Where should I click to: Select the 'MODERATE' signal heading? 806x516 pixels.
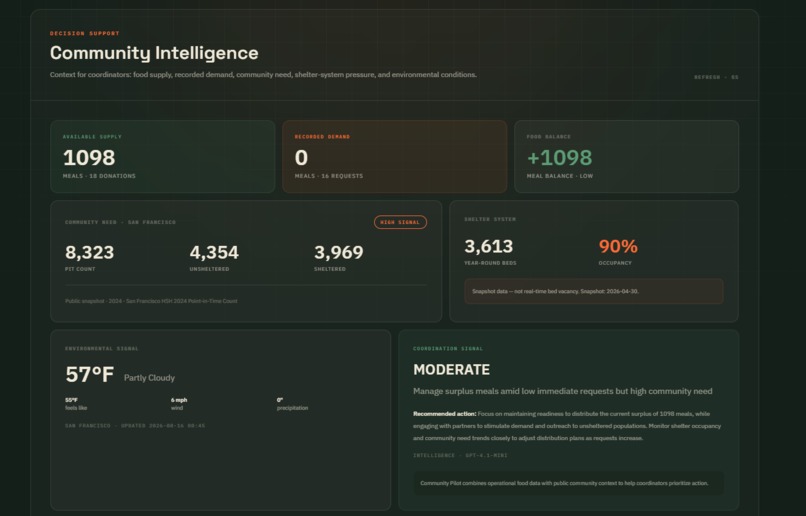point(451,370)
